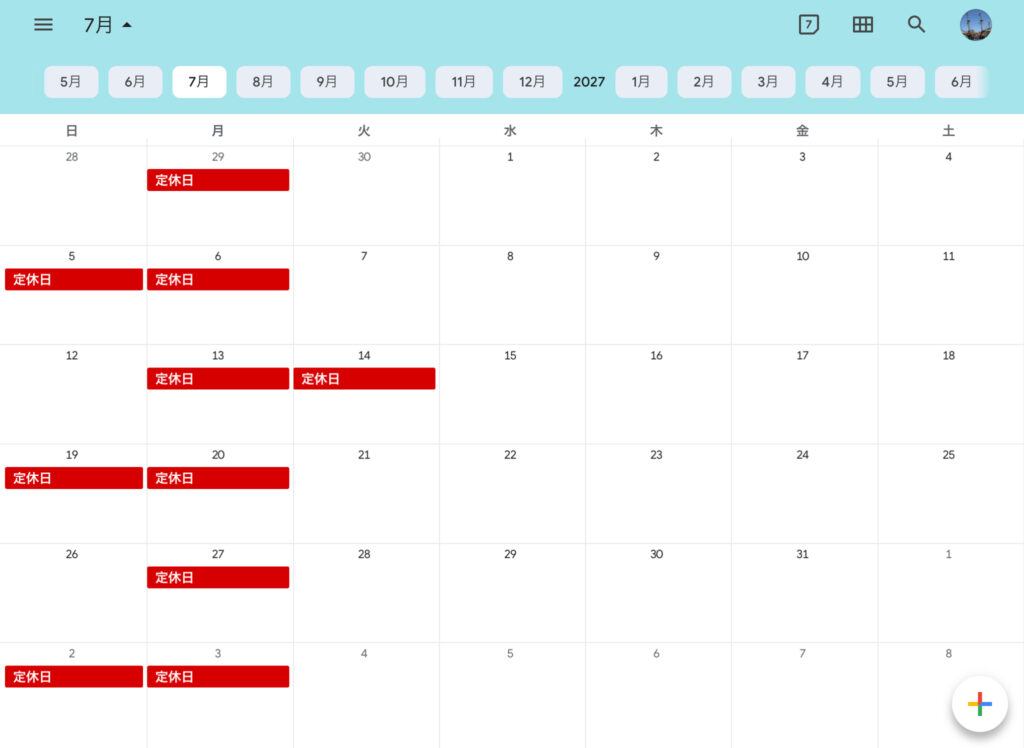The image size is (1024, 748).
Task: Select the date cell for July 1
Action: tap(512, 196)
